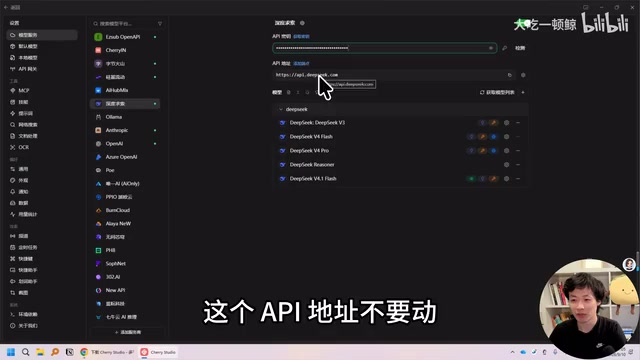This screenshot has height=360, width=640.
Task: Switch to Cherry Studio taskbar button
Action: click(158, 352)
